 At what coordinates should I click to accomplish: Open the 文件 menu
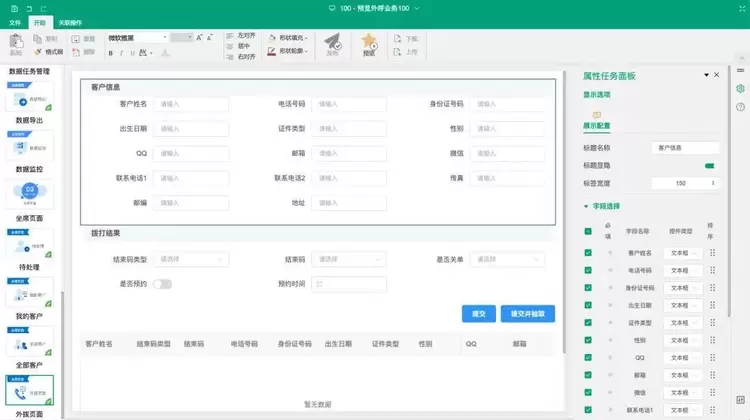15,21
